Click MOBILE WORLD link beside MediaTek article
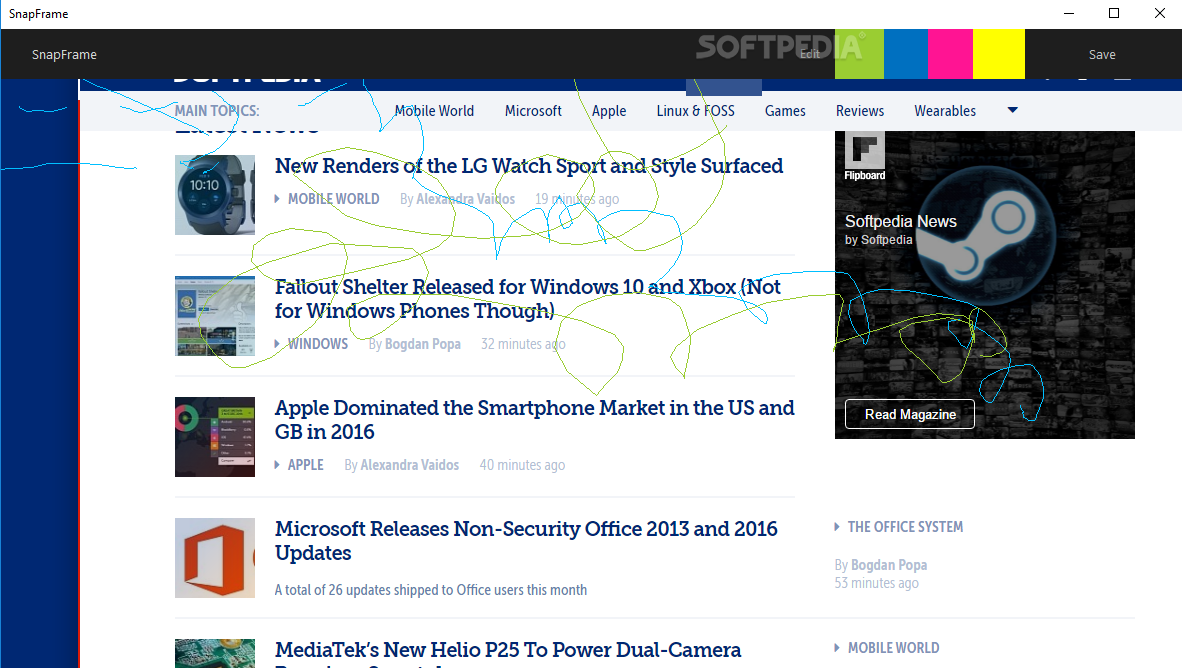 (x=893, y=648)
